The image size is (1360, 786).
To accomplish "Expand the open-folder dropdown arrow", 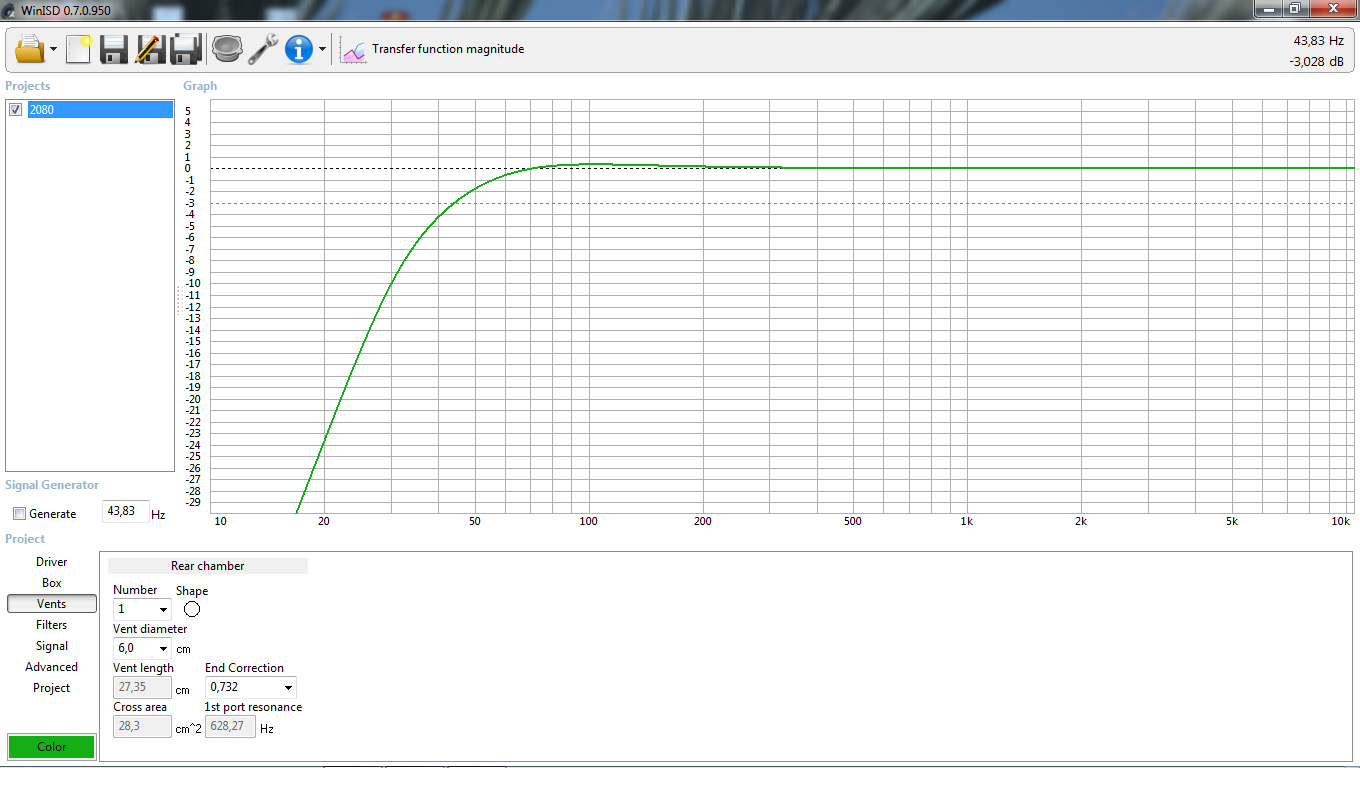I will (53, 49).
